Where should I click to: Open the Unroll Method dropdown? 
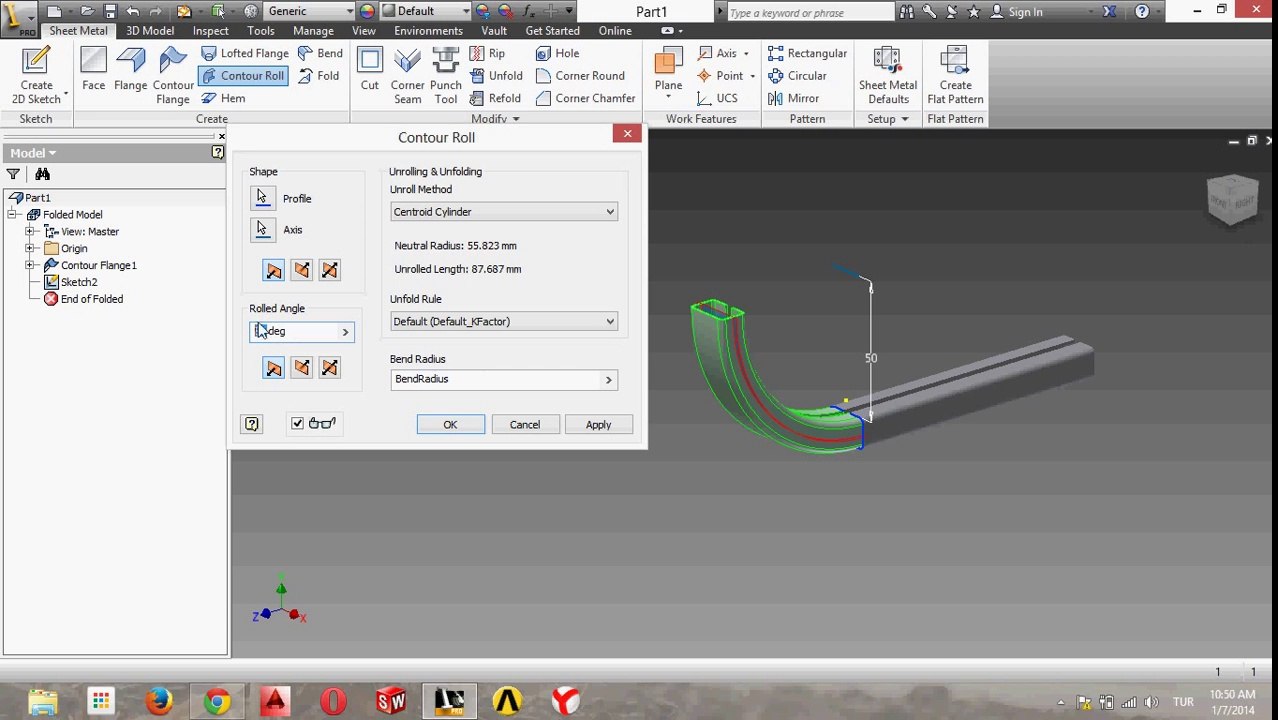point(503,212)
